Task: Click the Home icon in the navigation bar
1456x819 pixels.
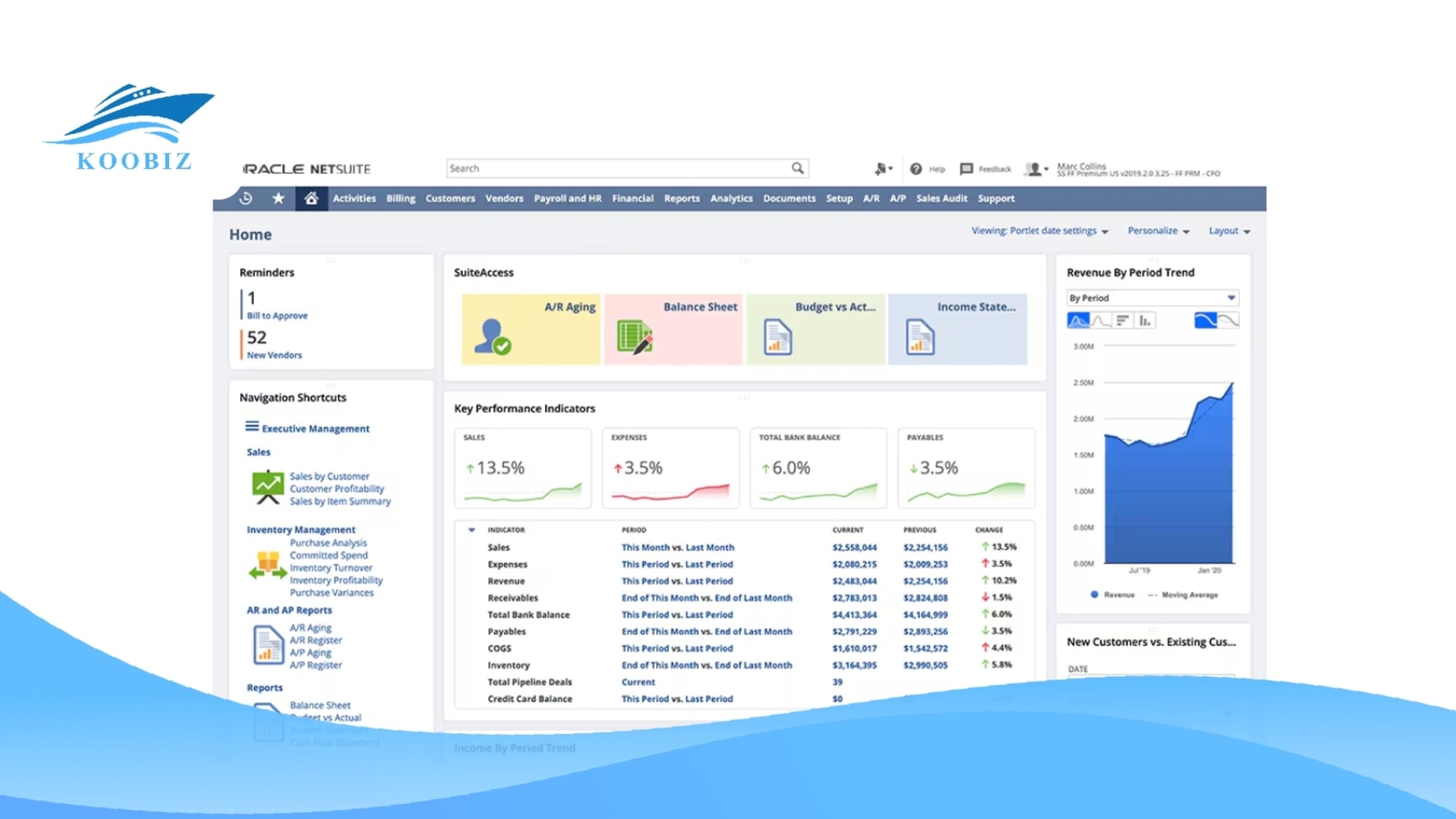Action: pyautogui.click(x=313, y=198)
